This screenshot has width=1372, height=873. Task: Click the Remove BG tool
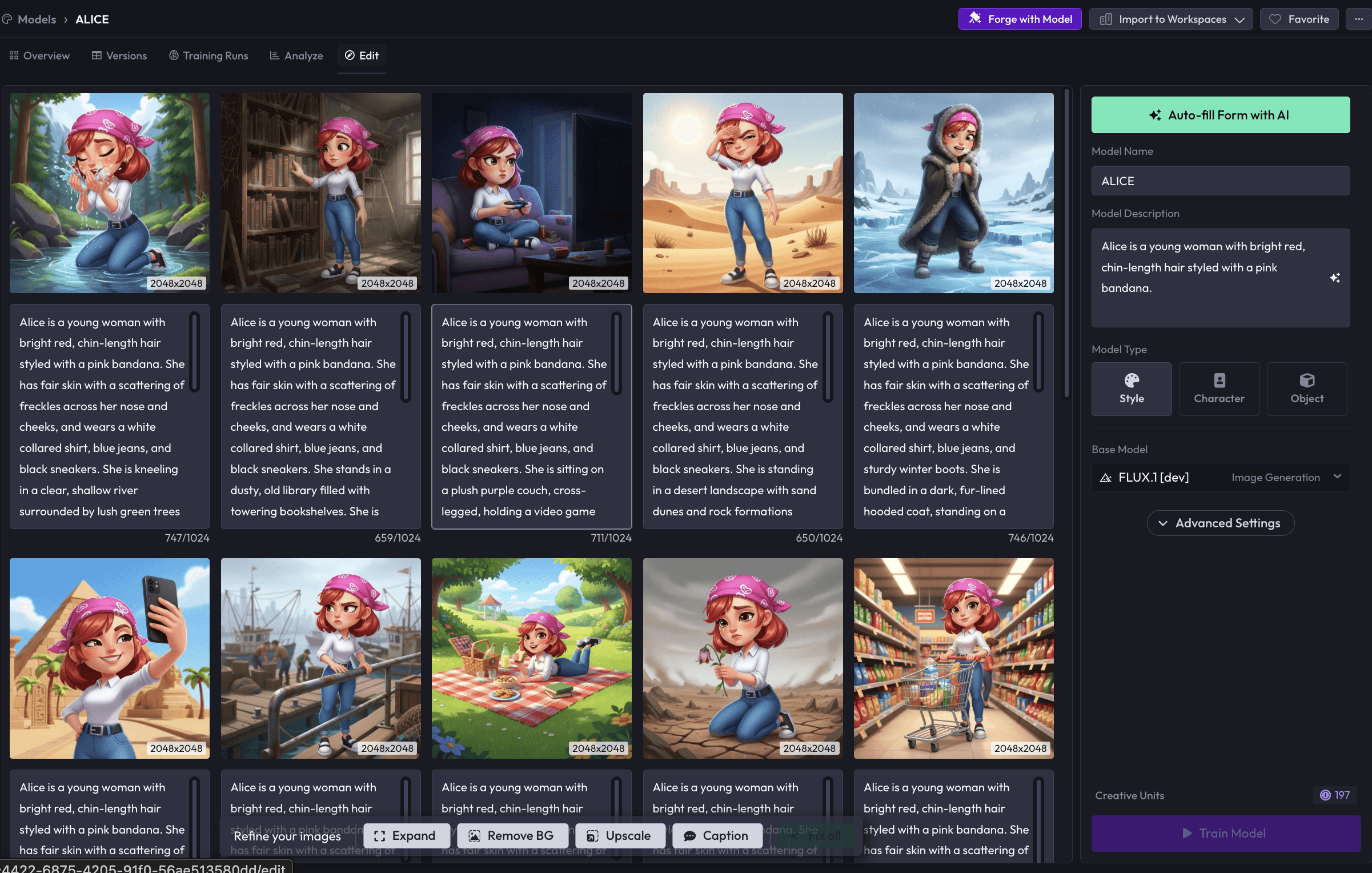[x=512, y=835]
